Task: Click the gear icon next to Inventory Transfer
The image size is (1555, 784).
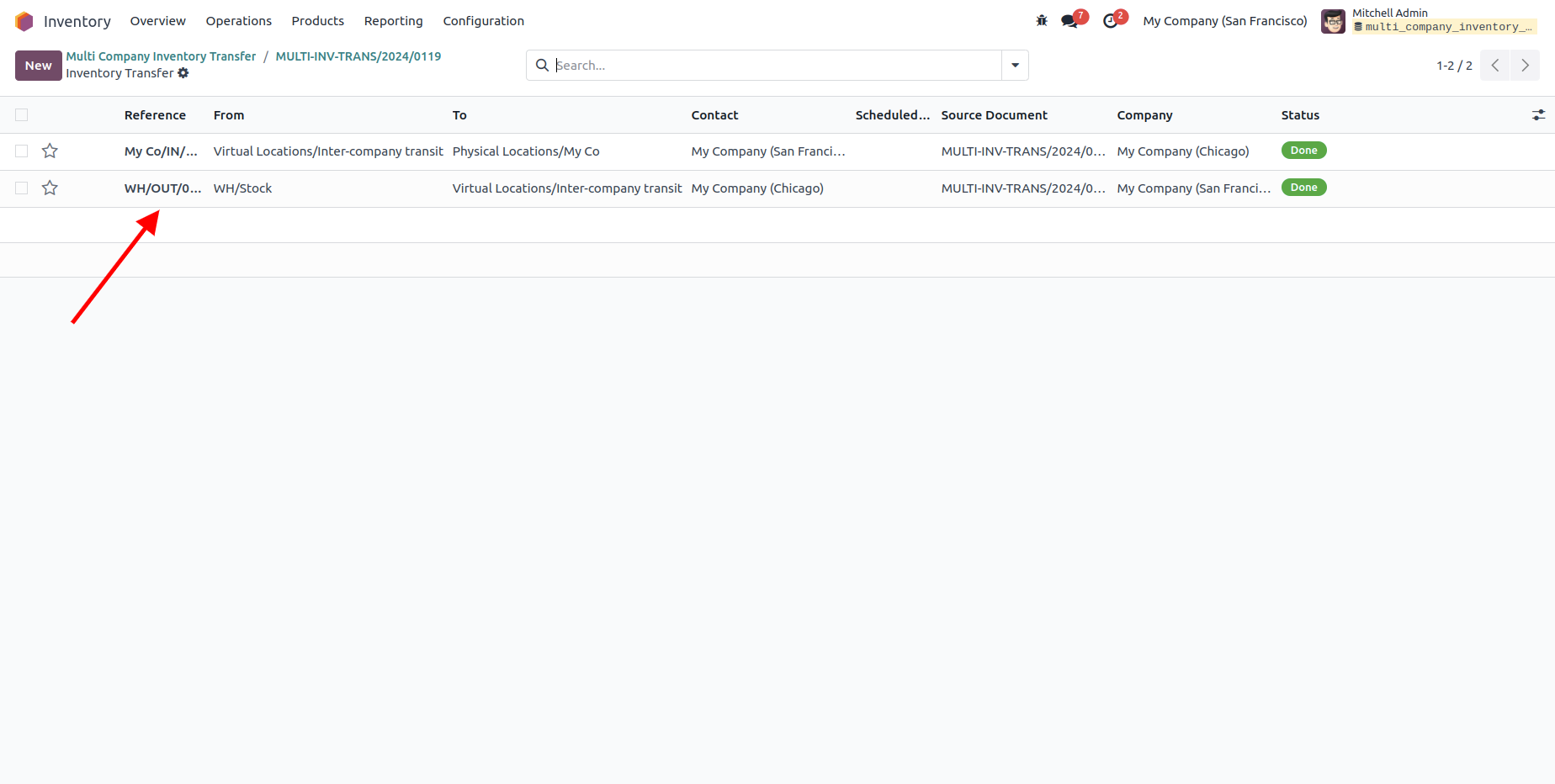Action: (183, 73)
